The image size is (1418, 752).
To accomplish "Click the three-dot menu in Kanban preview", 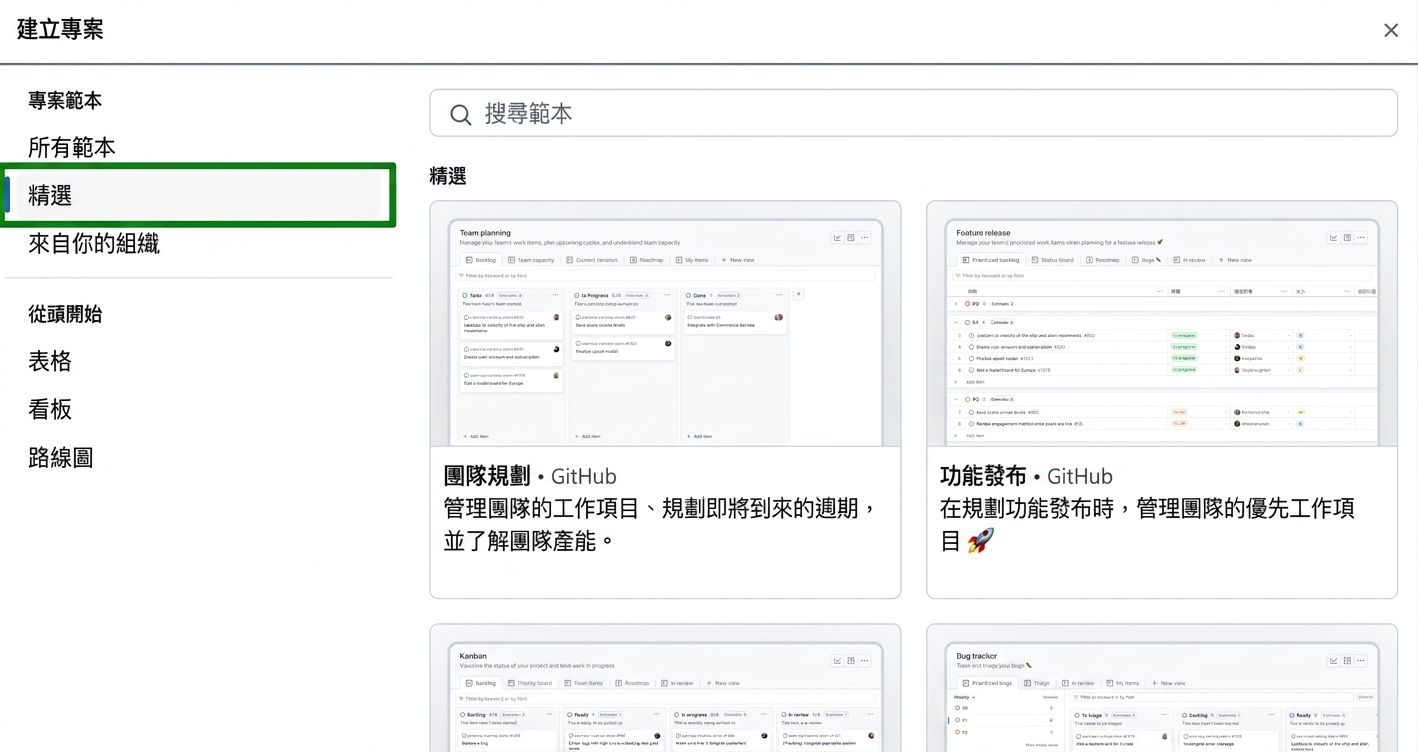I will tap(865, 661).
